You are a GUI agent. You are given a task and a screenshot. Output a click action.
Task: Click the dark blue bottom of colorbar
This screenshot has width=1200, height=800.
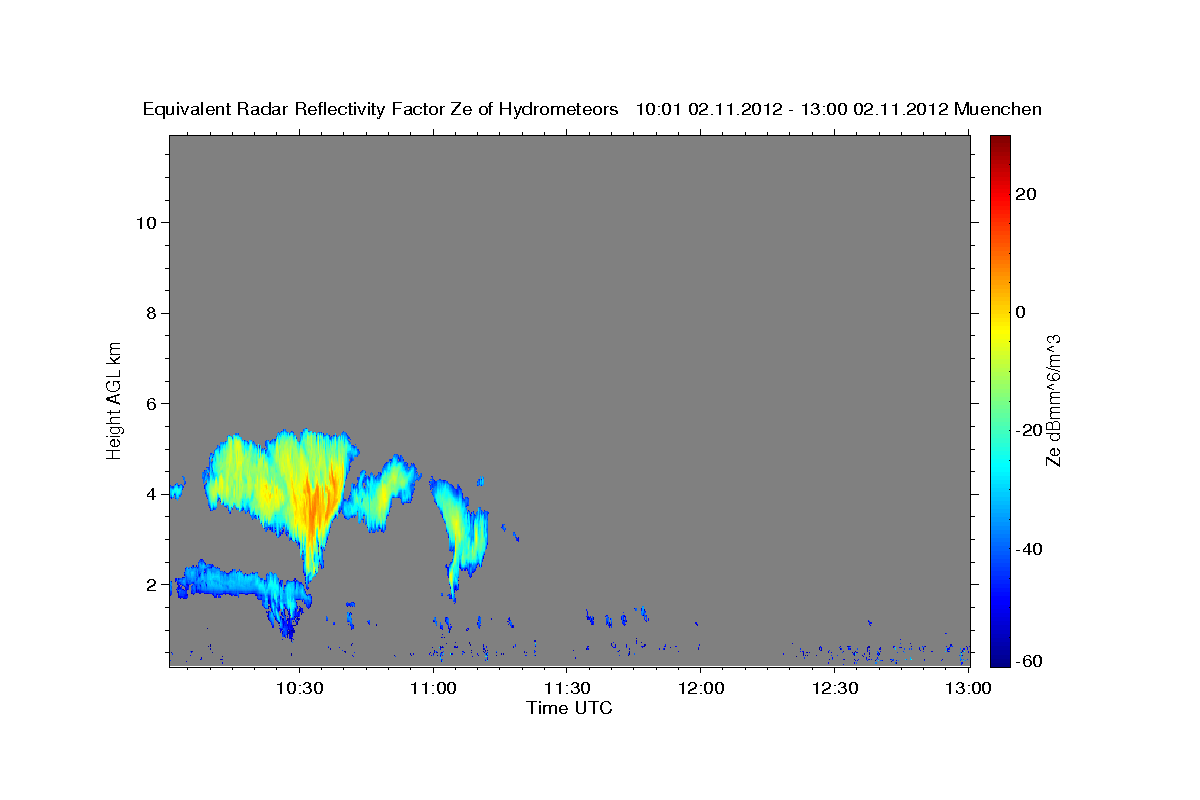999,658
